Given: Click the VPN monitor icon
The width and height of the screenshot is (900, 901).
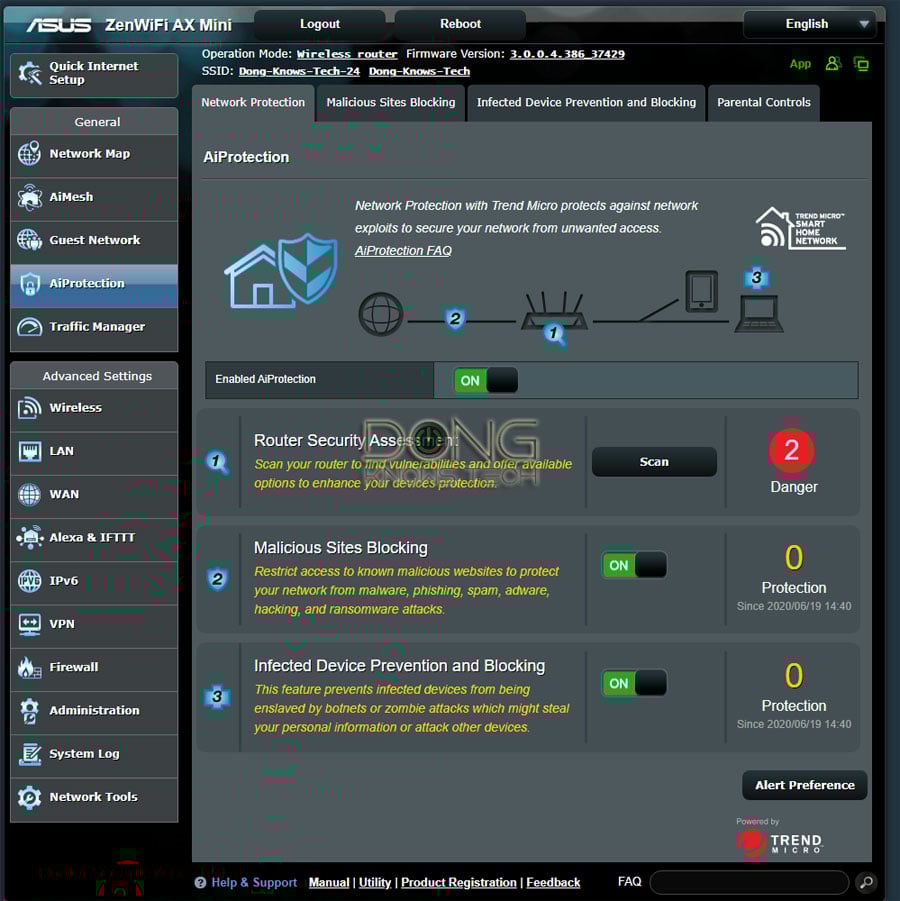Looking at the screenshot, I should [29, 624].
